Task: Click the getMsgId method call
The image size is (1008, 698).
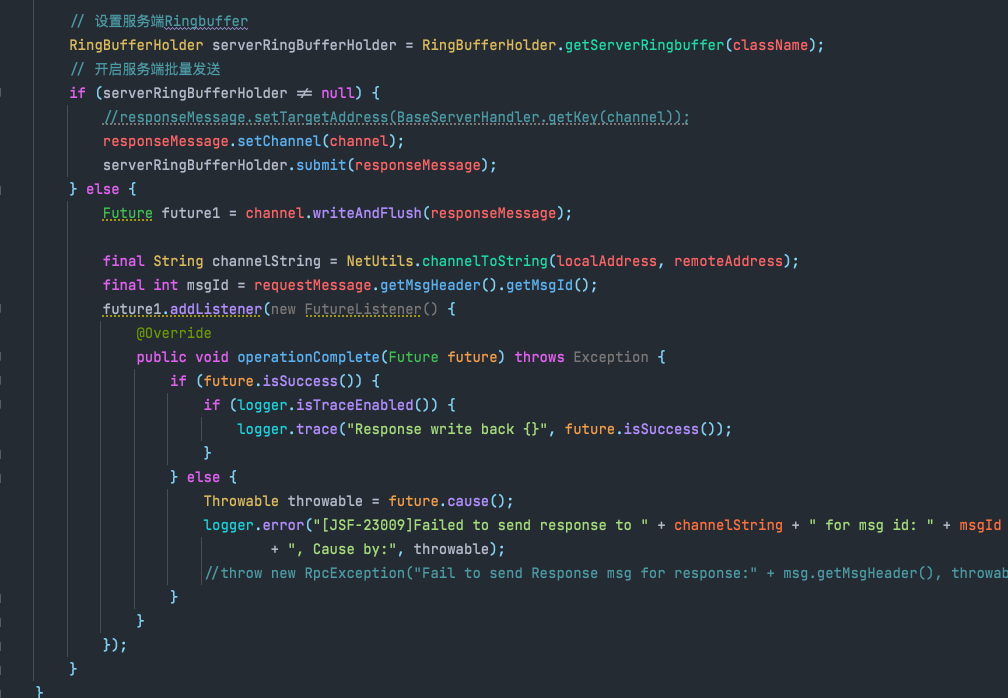Action: point(539,285)
